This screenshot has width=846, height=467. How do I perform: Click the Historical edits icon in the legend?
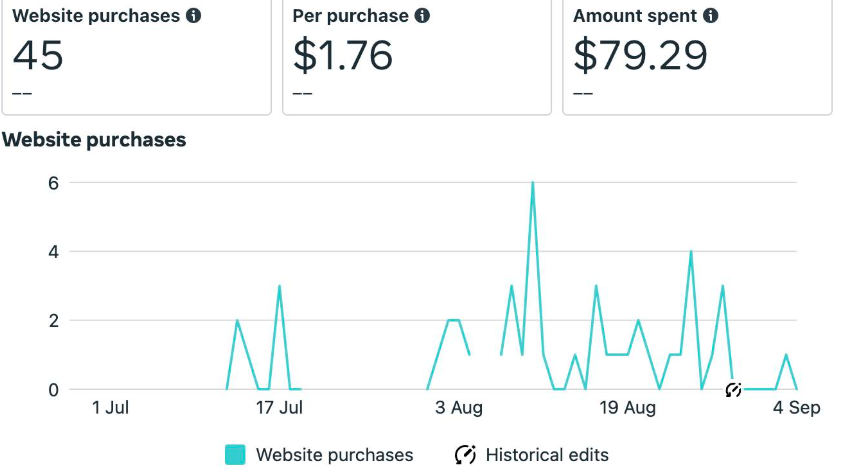coord(465,455)
